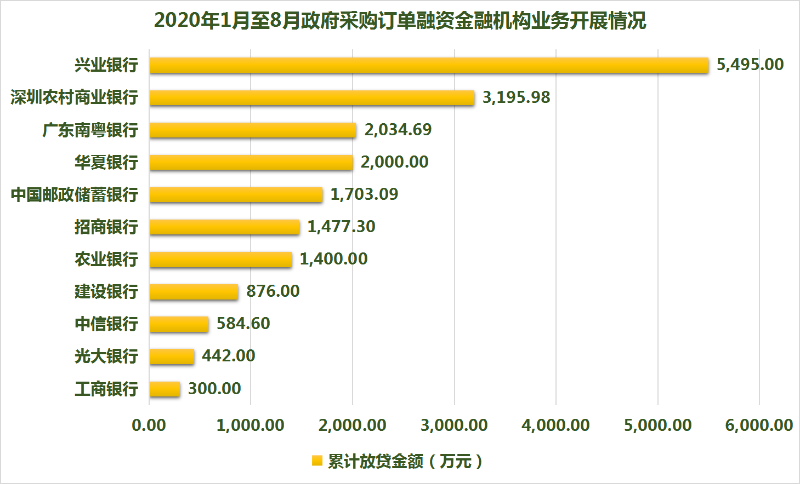This screenshot has width=800, height=484.
Task: Select data label 1,477.30
Action: pyautogui.click(x=341, y=226)
